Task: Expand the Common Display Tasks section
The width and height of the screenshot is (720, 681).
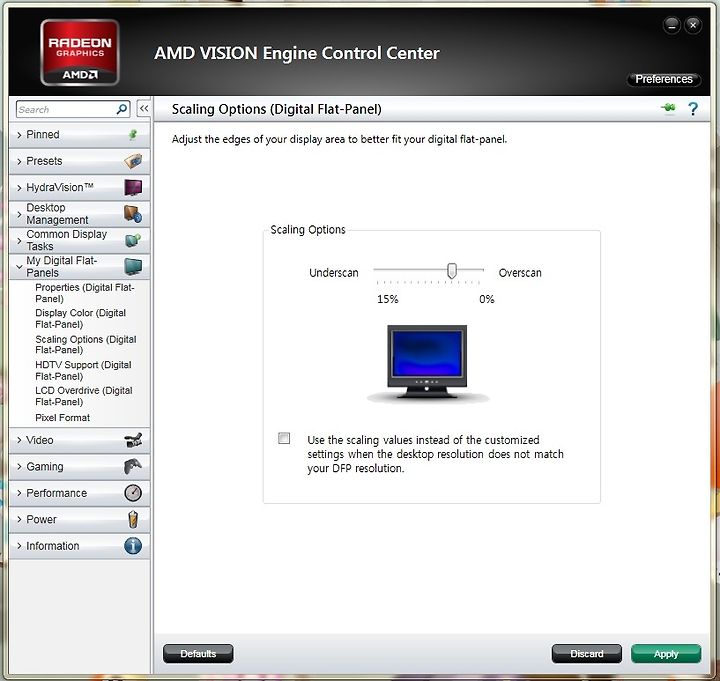Action: (x=79, y=240)
